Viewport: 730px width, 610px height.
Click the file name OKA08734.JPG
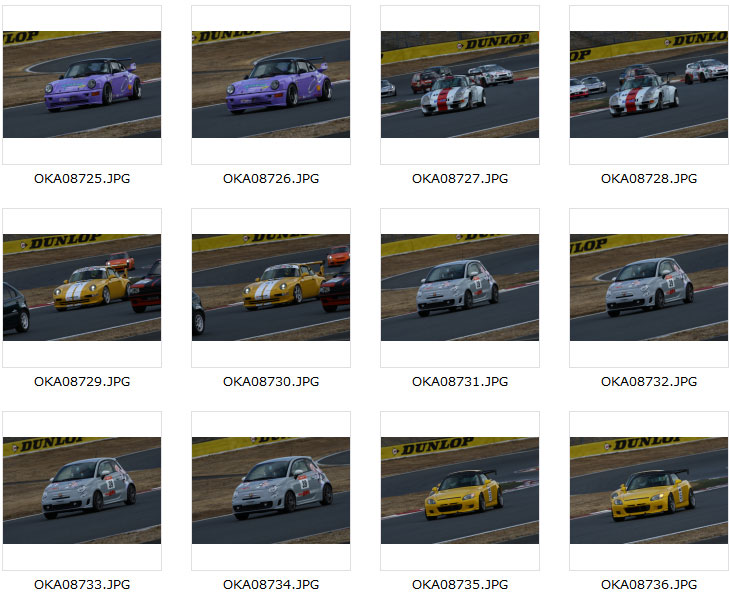[x=271, y=585]
